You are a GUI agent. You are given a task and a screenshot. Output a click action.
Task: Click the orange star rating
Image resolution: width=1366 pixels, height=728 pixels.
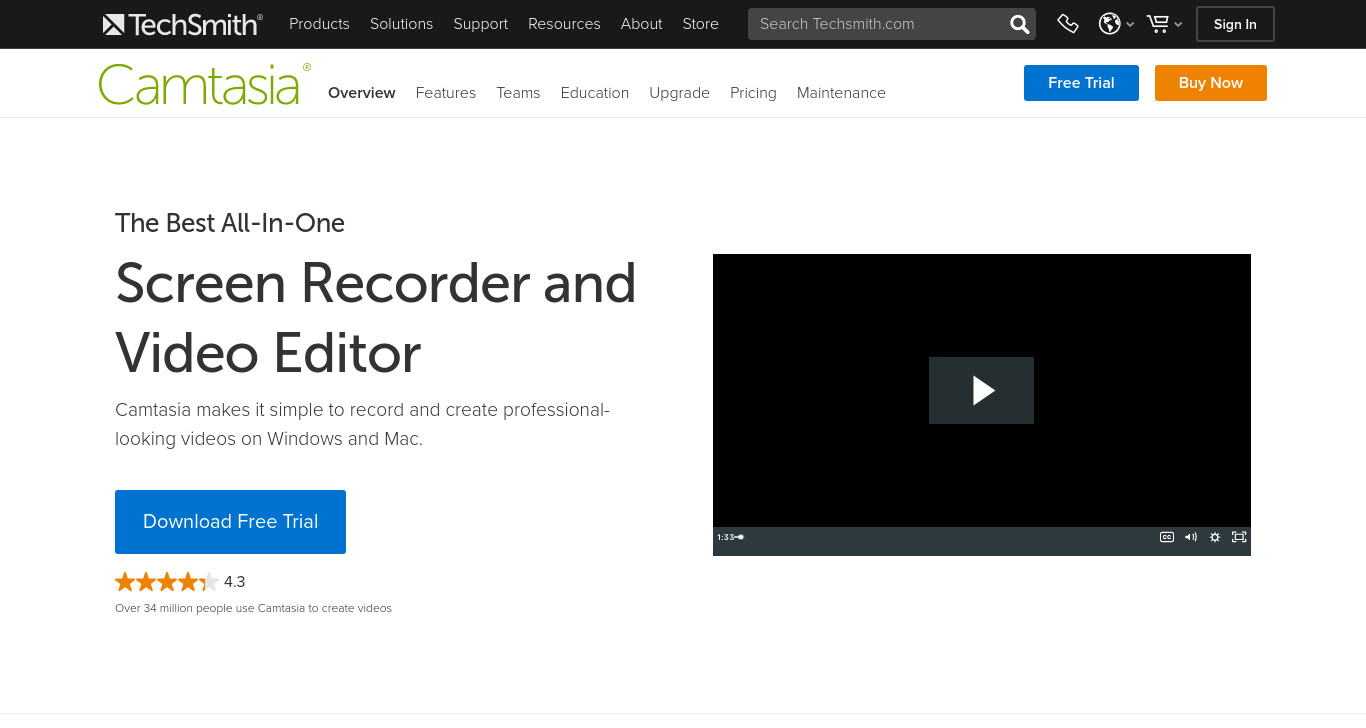click(166, 582)
